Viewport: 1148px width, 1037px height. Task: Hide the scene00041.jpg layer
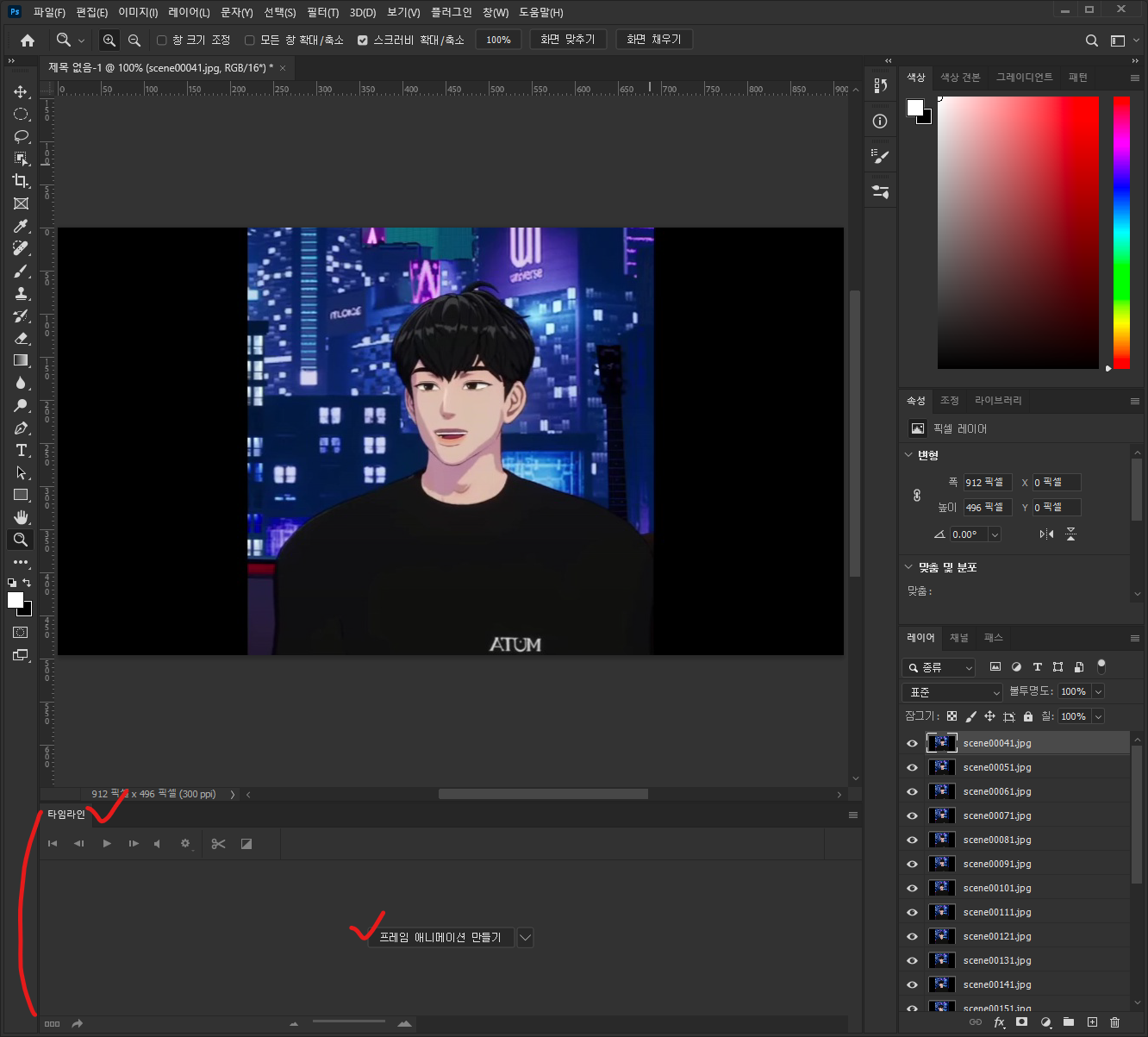click(912, 743)
